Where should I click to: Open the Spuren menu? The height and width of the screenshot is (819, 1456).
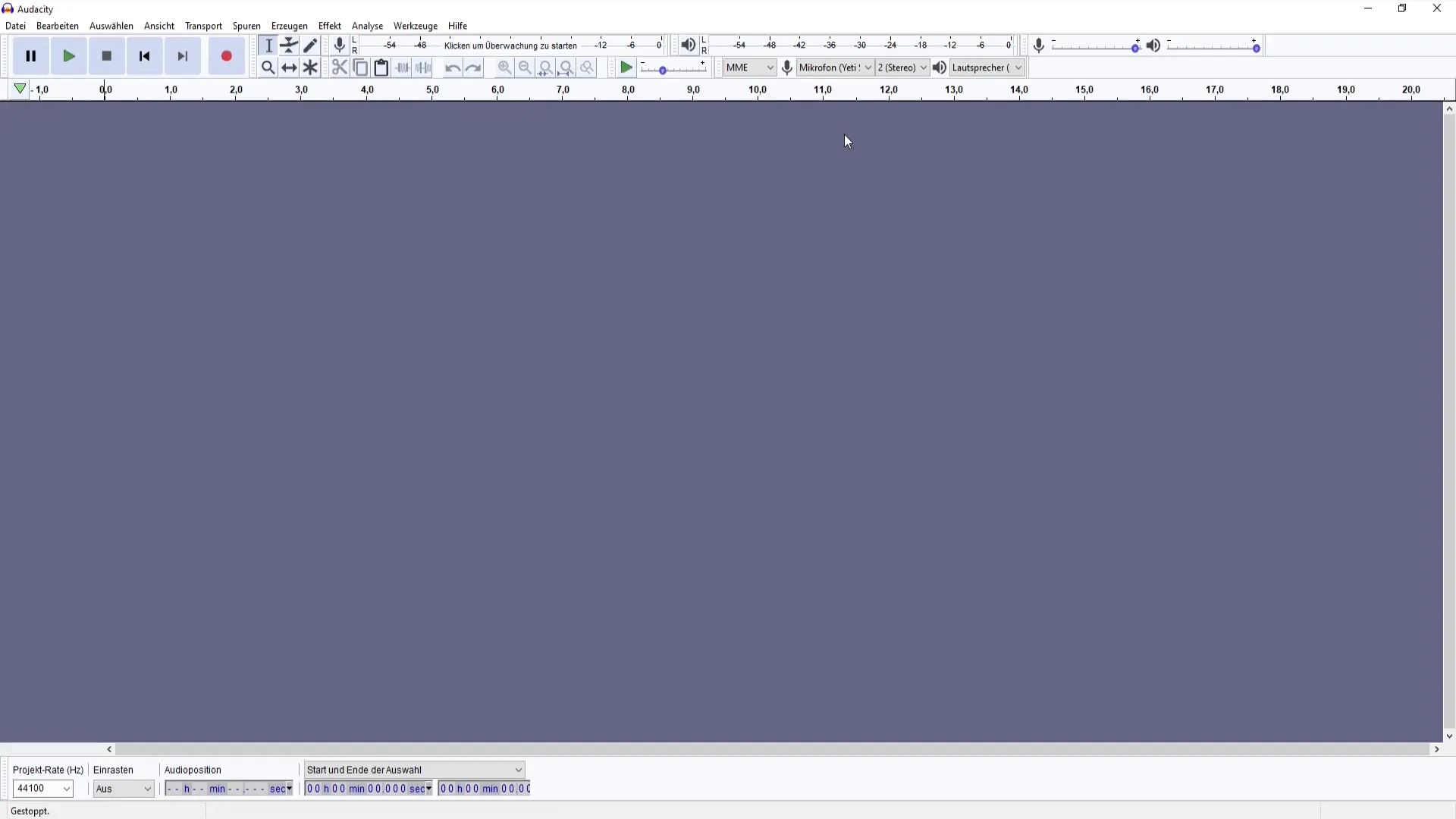coord(246,26)
